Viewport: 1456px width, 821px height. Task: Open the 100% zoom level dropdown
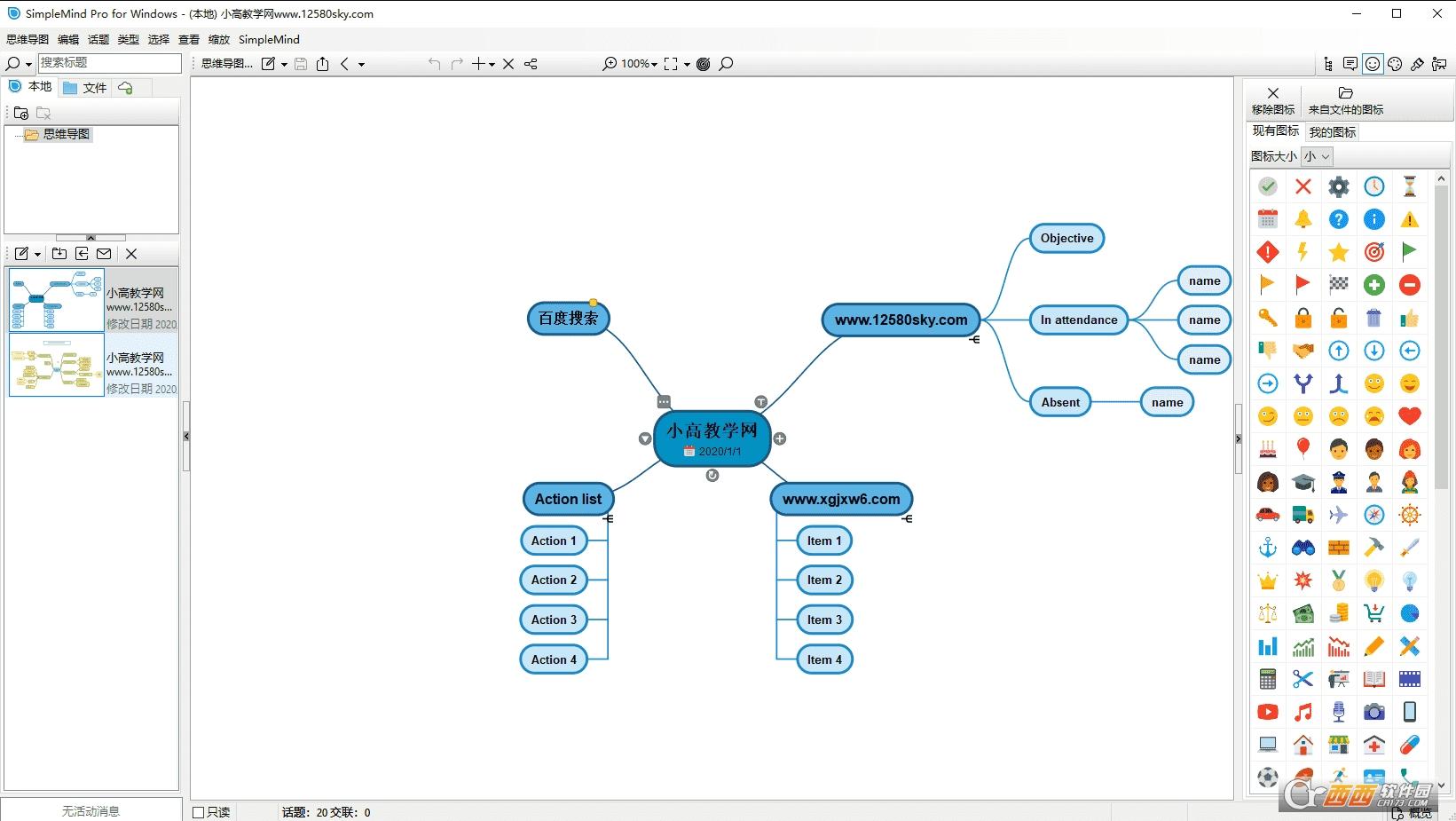(640, 64)
